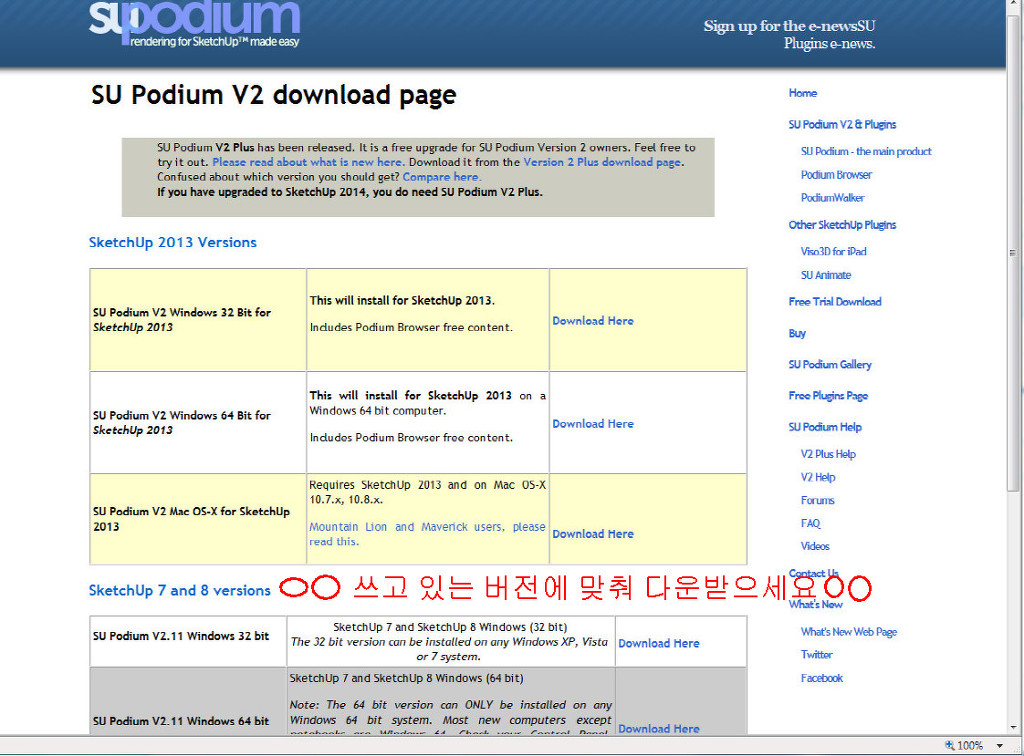
Task: Download Here for Mac OS-X SketchUp 2013
Action: [593, 534]
